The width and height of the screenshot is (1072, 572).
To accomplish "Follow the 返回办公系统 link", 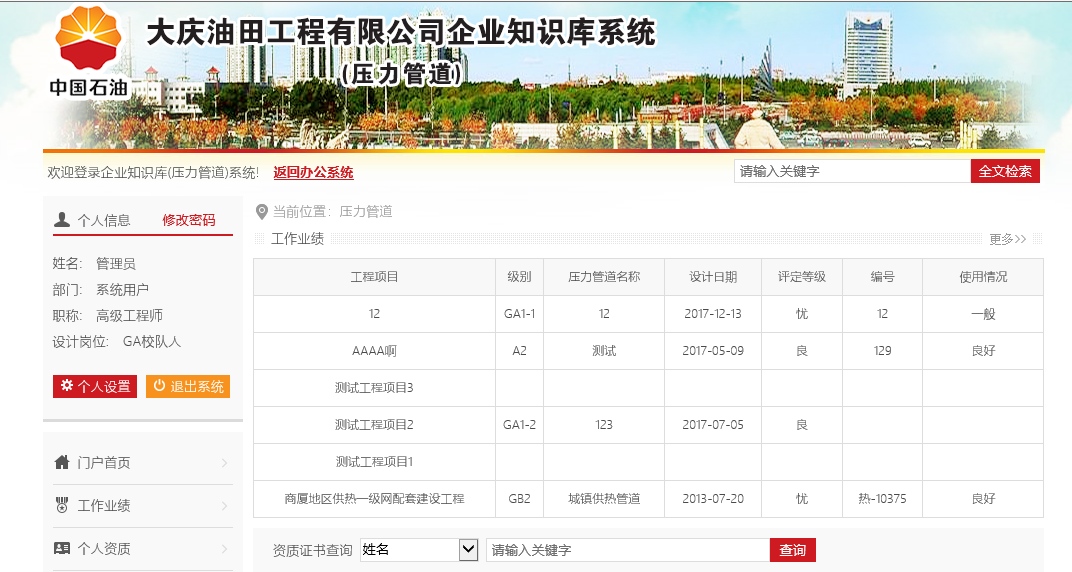I will [313, 172].
